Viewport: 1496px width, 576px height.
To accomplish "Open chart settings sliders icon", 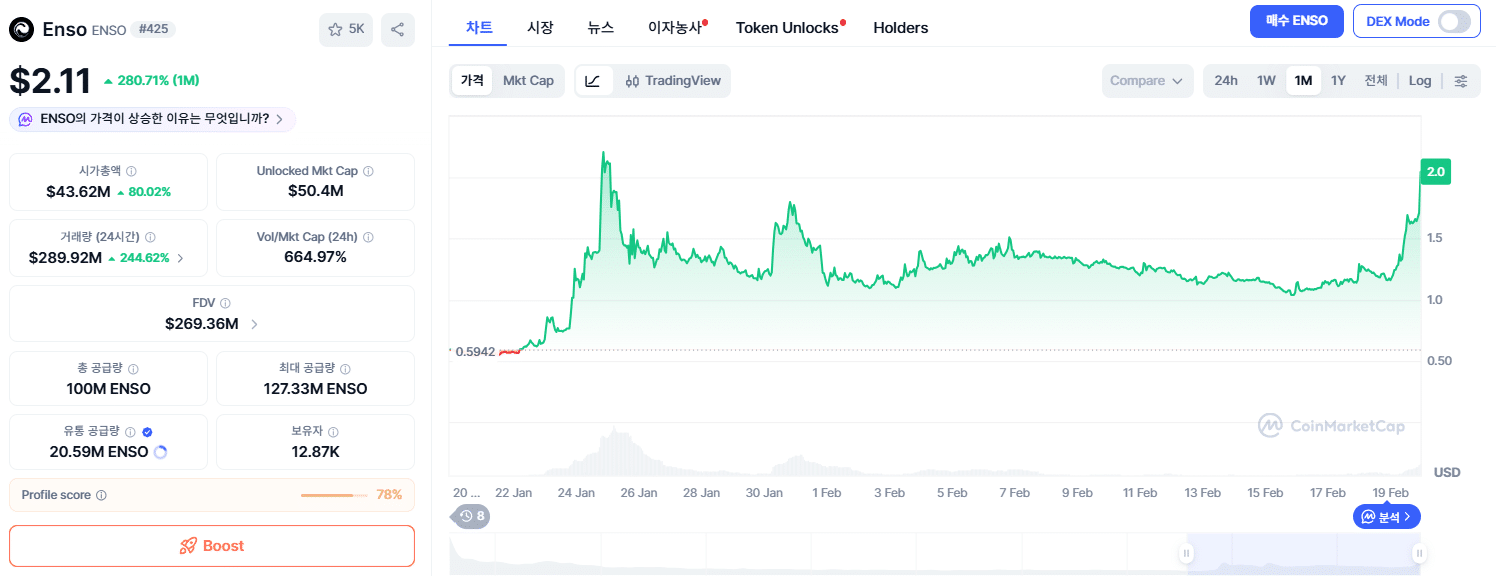I will click(1461, 81).
